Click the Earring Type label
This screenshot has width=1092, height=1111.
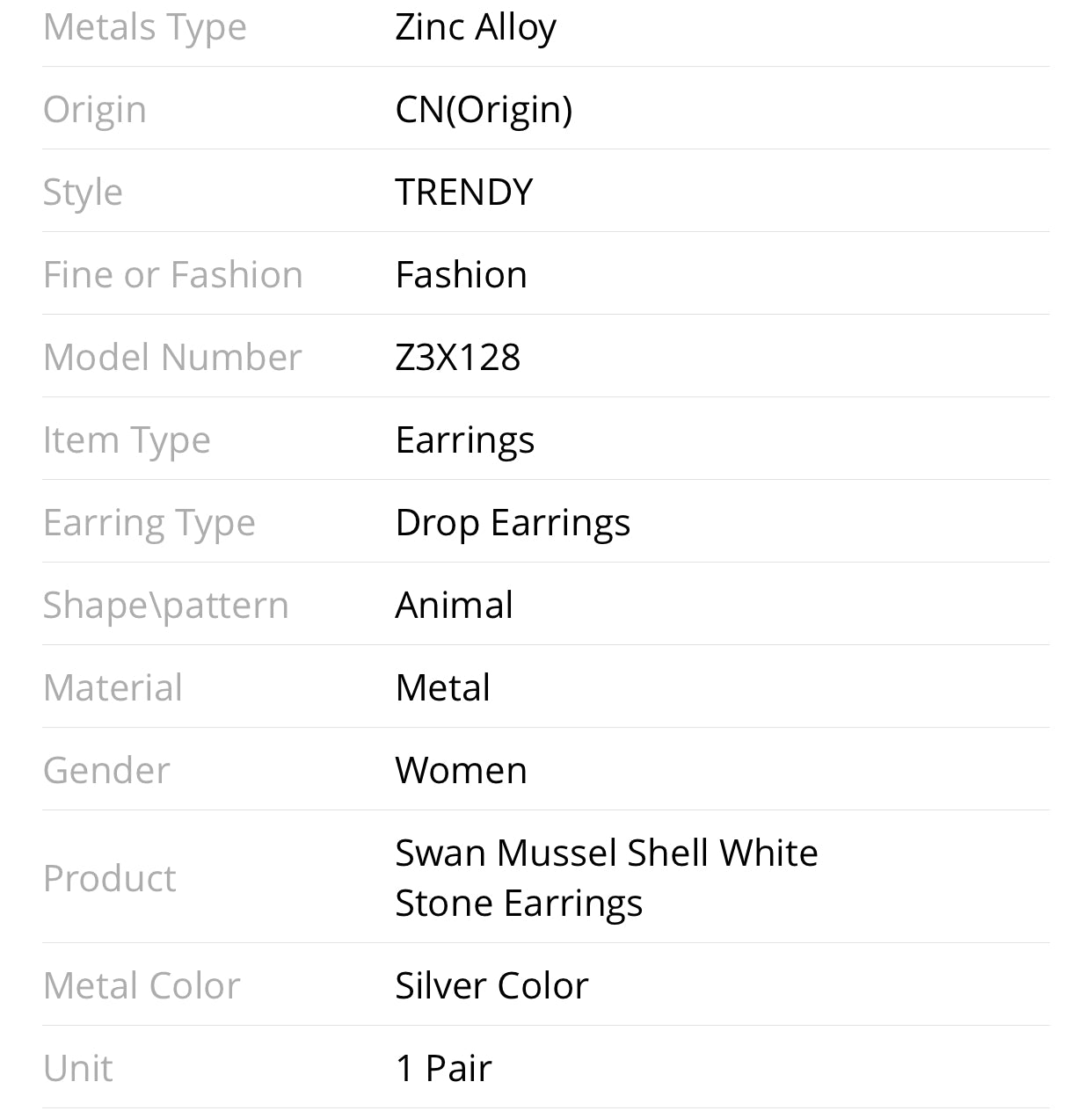149,523
